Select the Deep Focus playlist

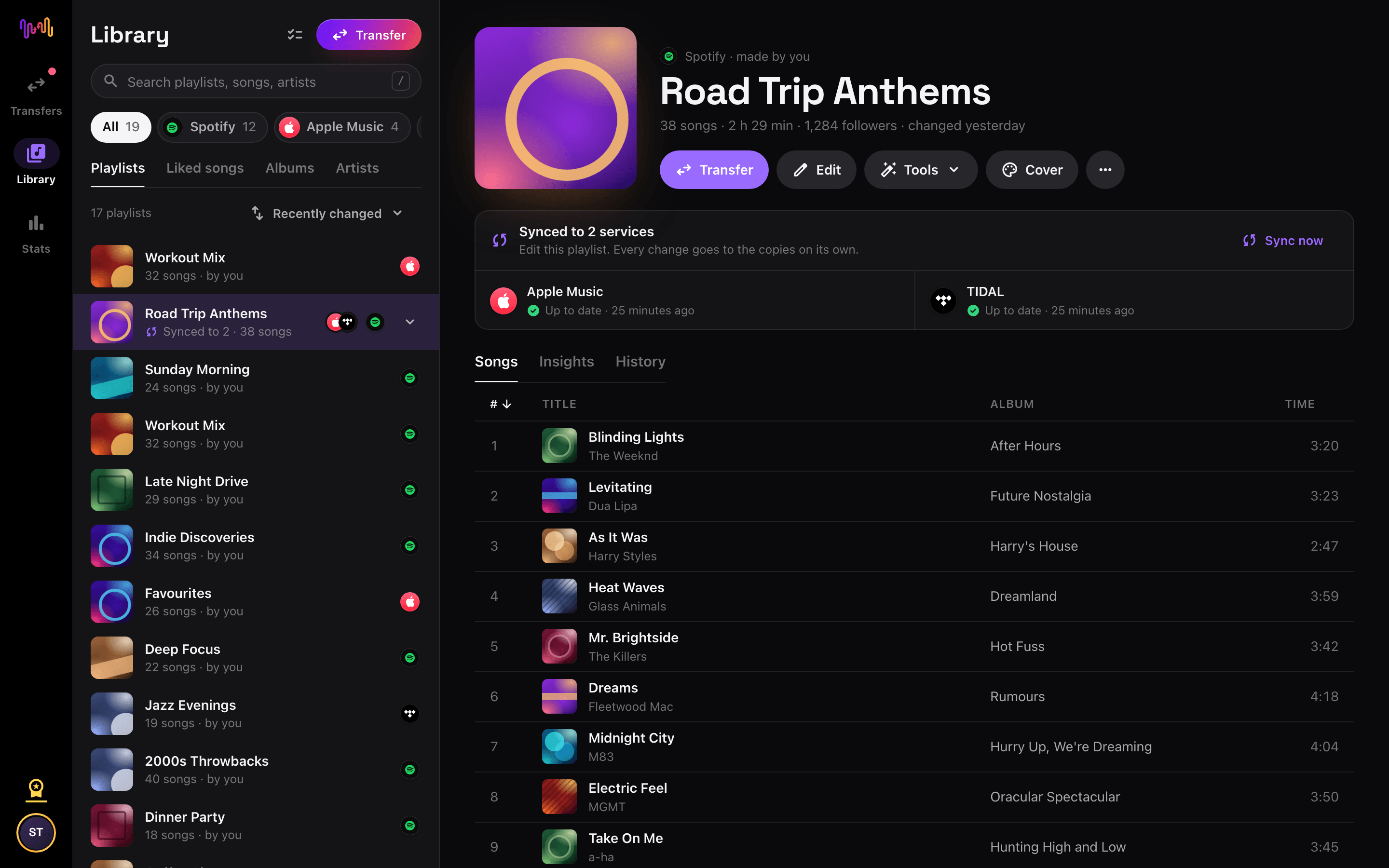coord(256,657)
